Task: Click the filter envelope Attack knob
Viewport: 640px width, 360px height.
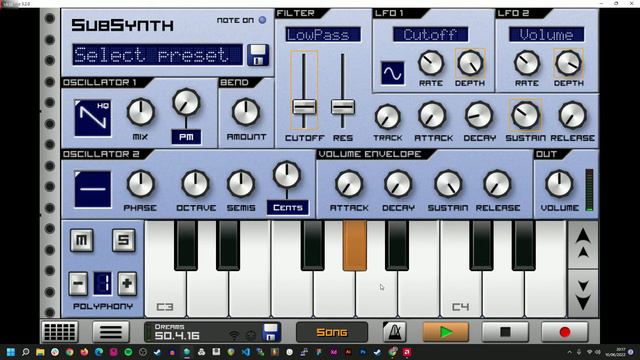Action: point(433,116)
